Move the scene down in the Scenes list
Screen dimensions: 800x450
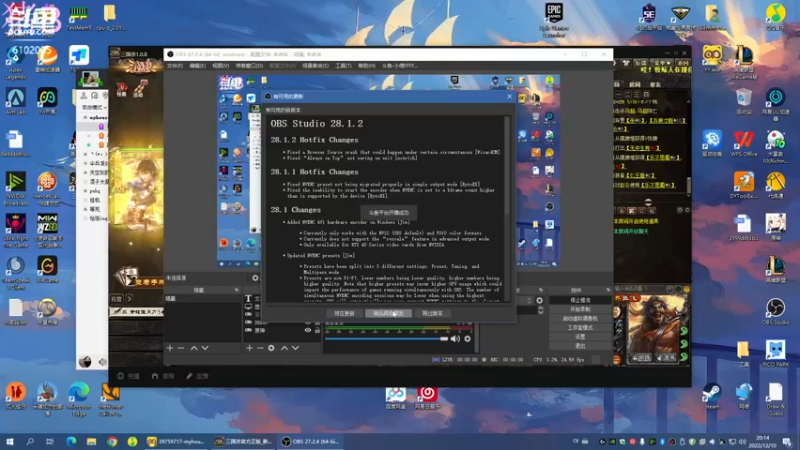point(205,348)
